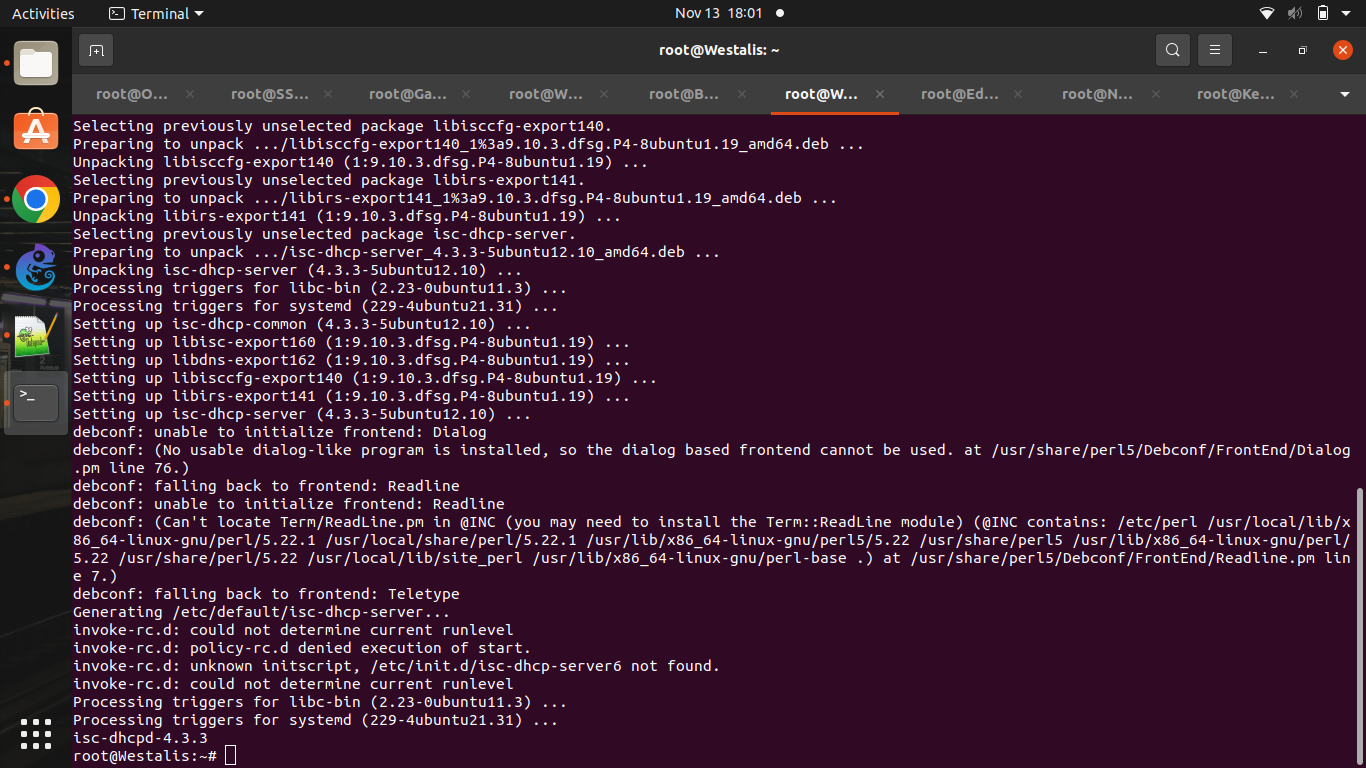Open the clock showing Nov 13 18:01

(719, 13)
